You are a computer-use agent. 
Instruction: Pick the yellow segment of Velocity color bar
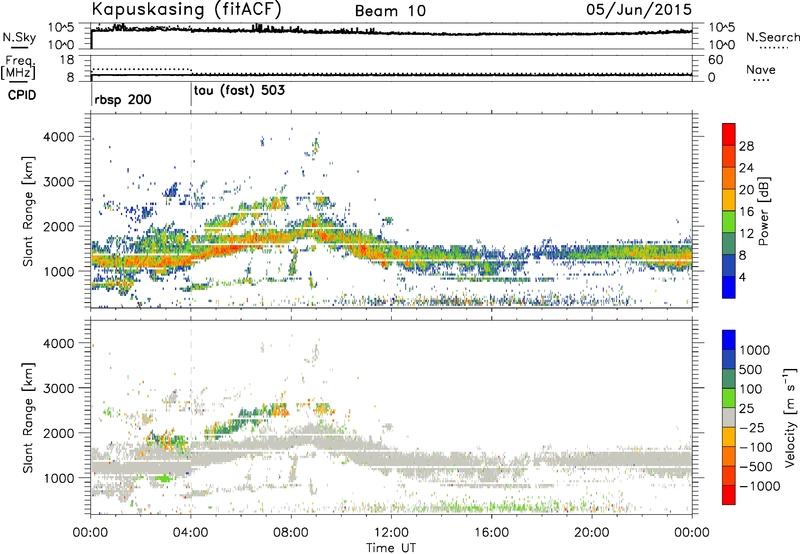point(729,437)
